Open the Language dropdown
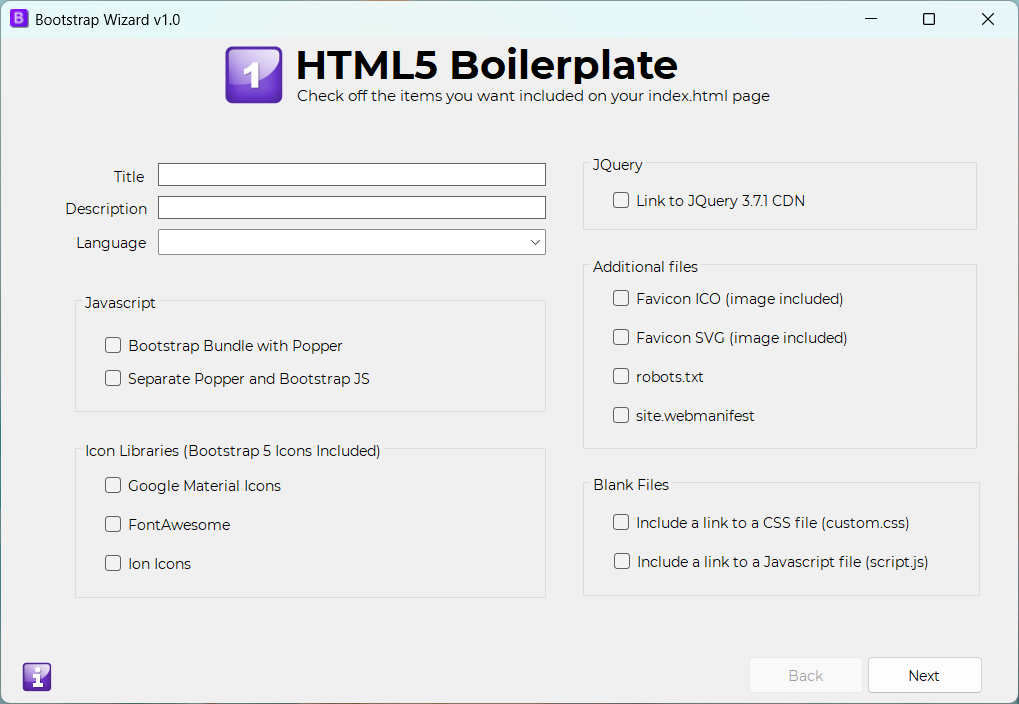This screenshot has width=1019, height=704. pyautogui.click(x=351, y=242)
